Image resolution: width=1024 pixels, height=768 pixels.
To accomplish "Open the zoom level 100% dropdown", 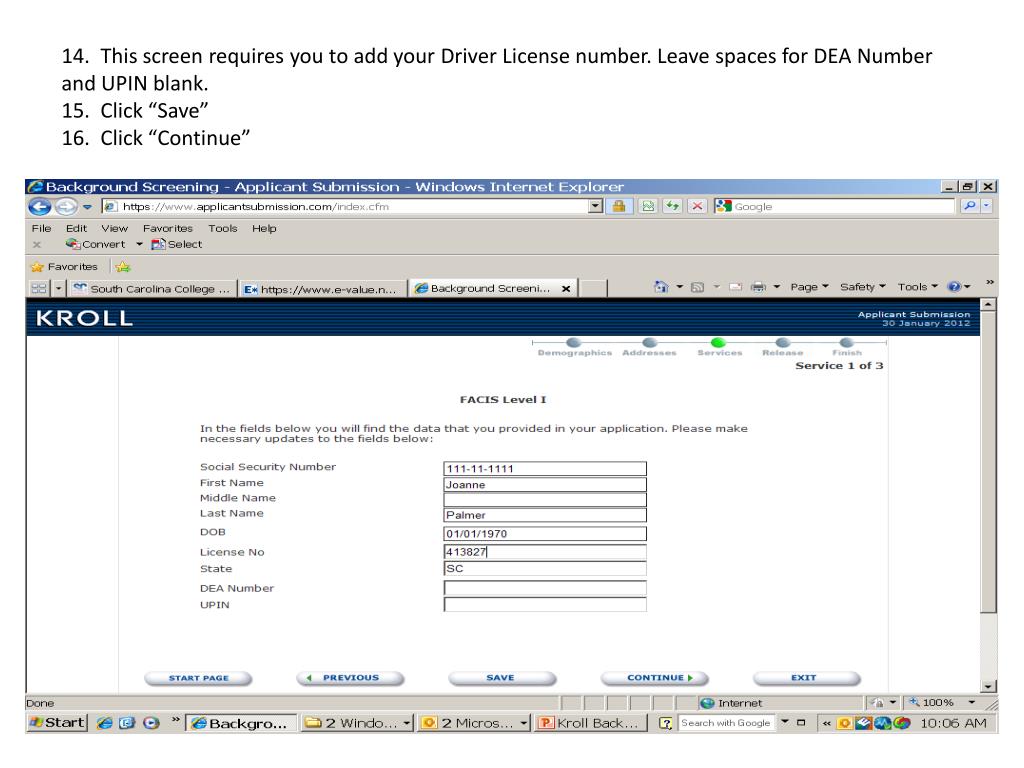I will [x=972, y=703].
